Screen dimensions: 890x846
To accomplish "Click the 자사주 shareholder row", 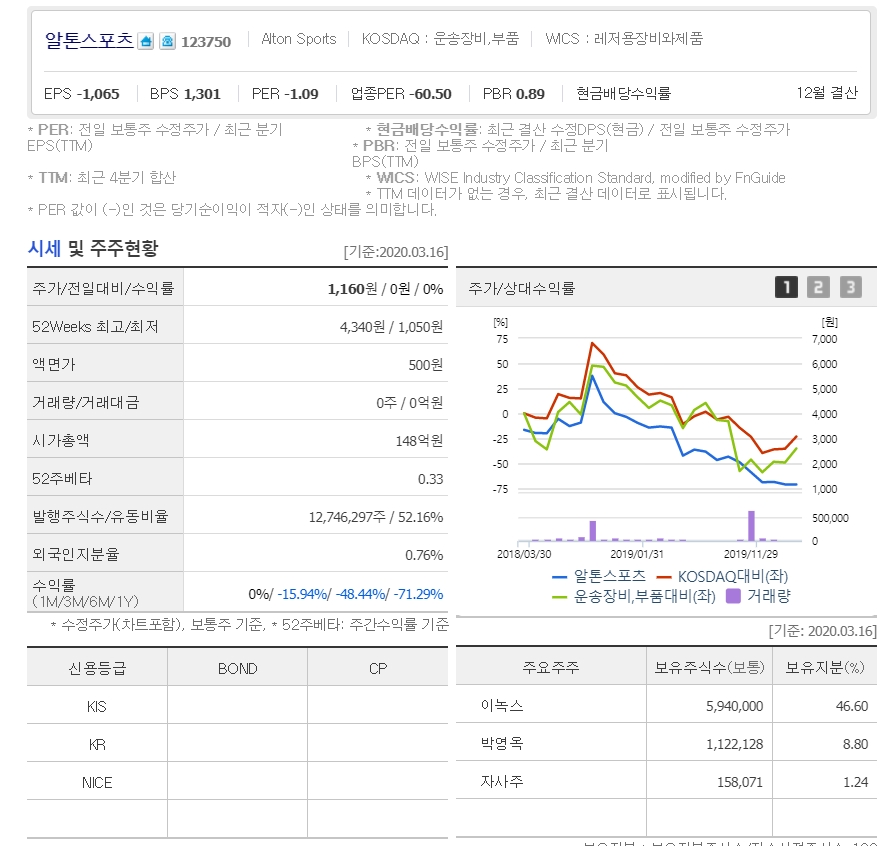I will pyautogui.click(x=666, y=782).
